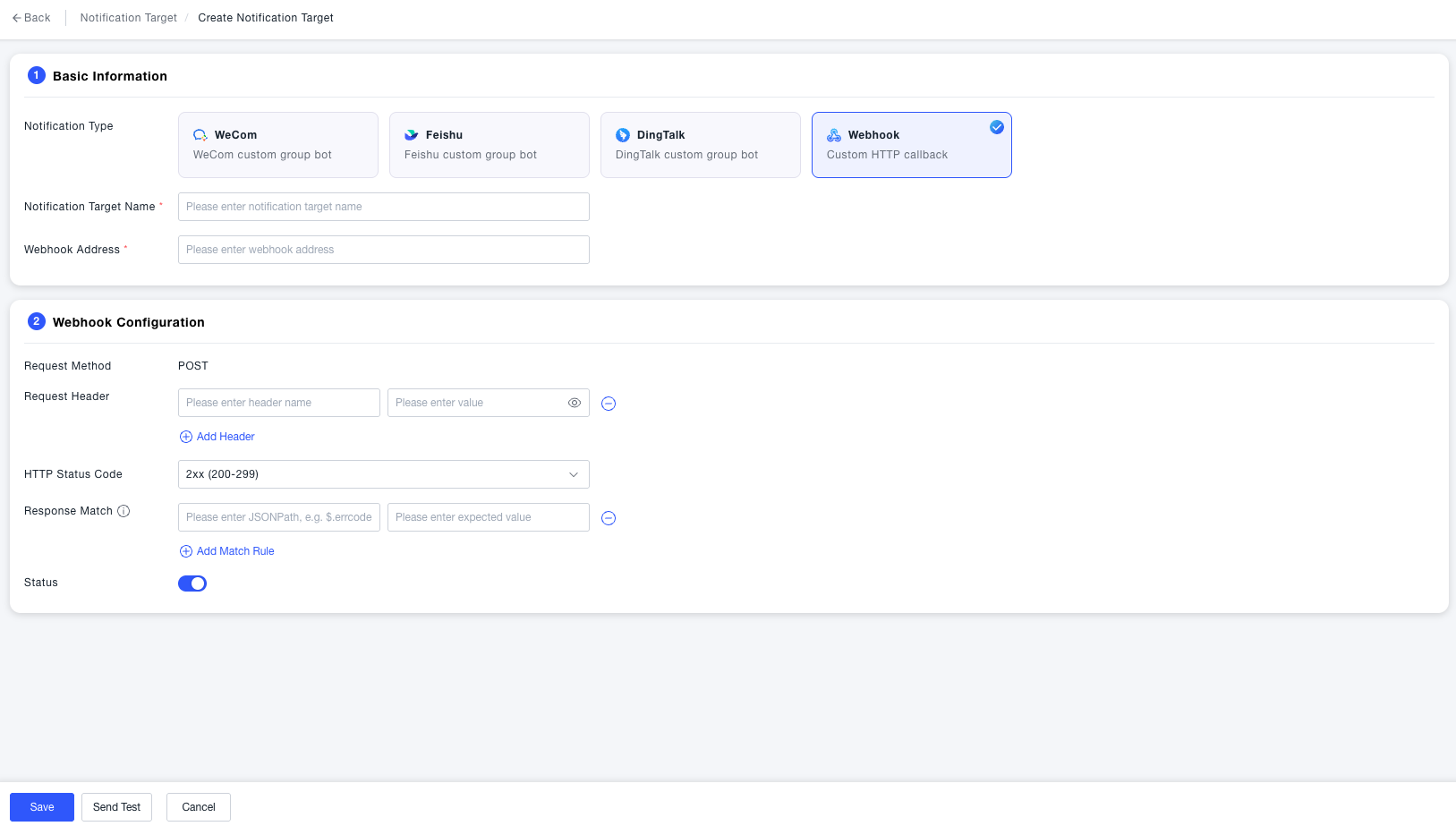The width and height of the screenshot is (1456, 826).
Task: Remove the response match rule row
Action: [x=609, y=518]
